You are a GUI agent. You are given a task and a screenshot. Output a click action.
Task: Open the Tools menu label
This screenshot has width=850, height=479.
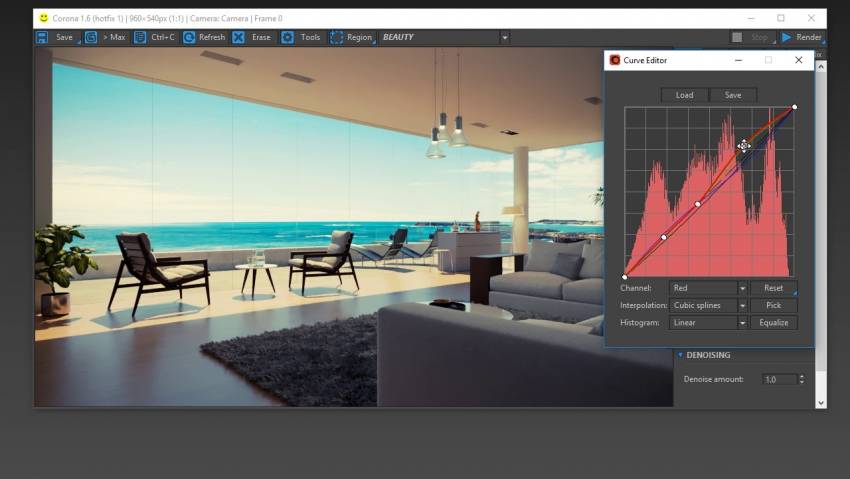point(310,37)
